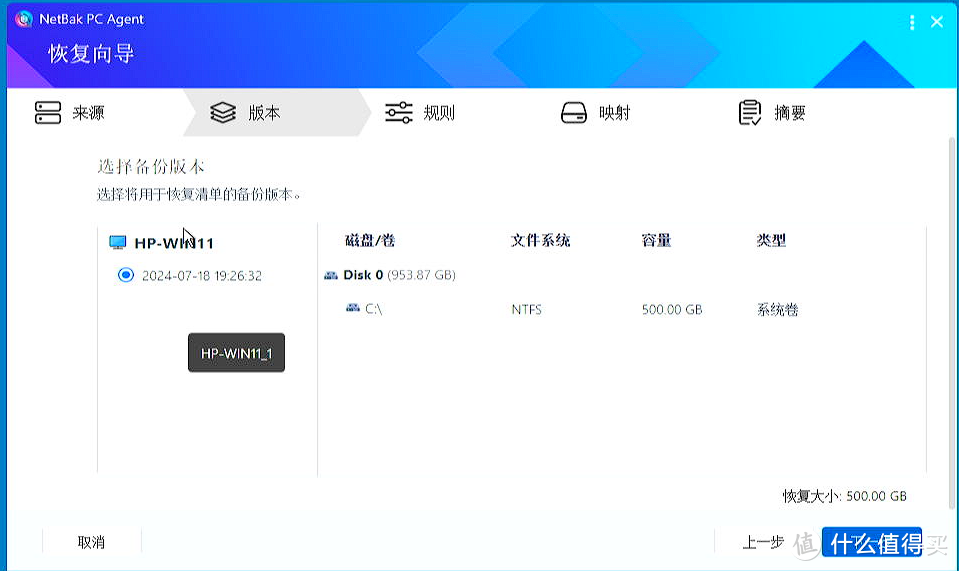Image resolution: width=959 pixels, height=571 pixels.
Task: Click the 恢复大小: 500.00 GB text
Action: (x=845, y=496)
